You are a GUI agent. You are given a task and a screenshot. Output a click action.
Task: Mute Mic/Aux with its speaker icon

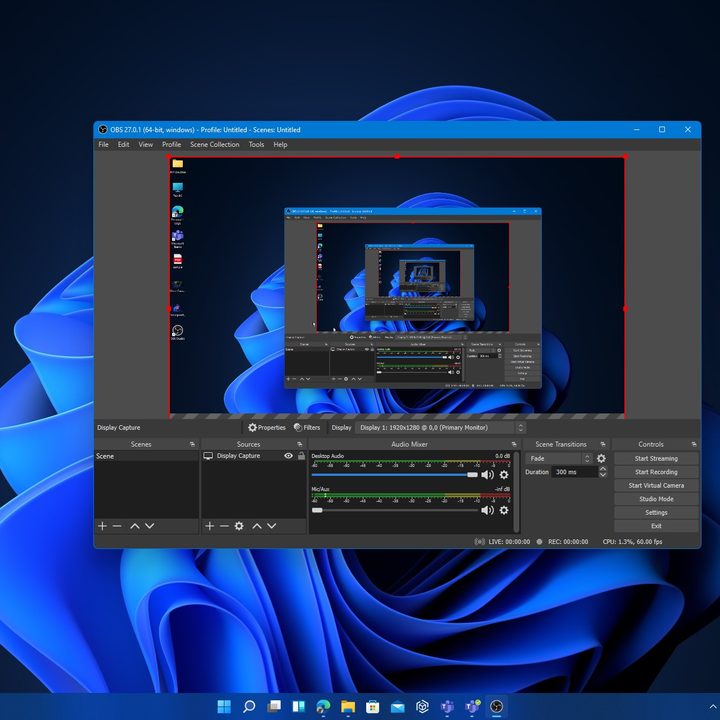(x=487, y=510)
